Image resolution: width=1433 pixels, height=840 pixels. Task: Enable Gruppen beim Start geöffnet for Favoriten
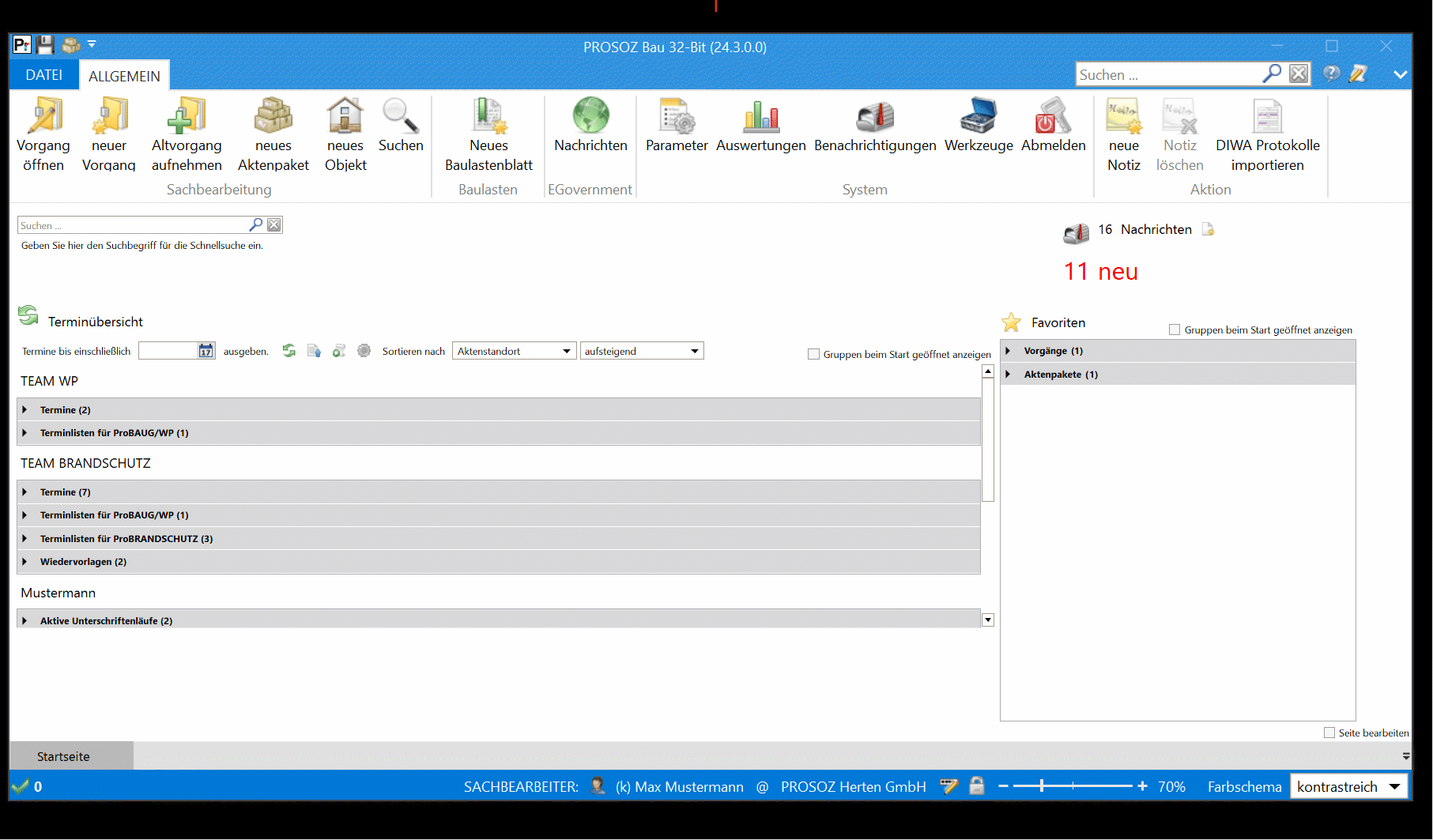point(1175,330)
